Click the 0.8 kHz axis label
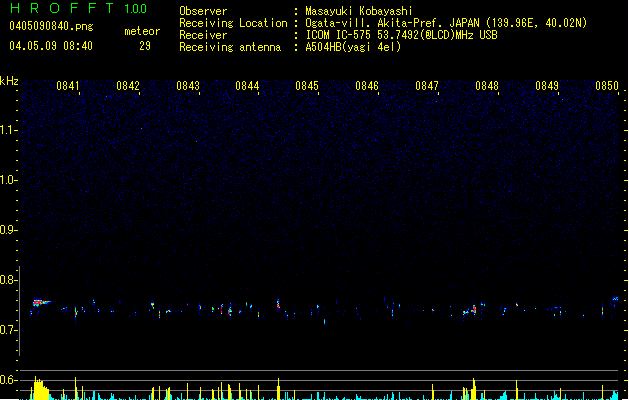The height and width of the screenshot is (400, 629). coord(8,280)
